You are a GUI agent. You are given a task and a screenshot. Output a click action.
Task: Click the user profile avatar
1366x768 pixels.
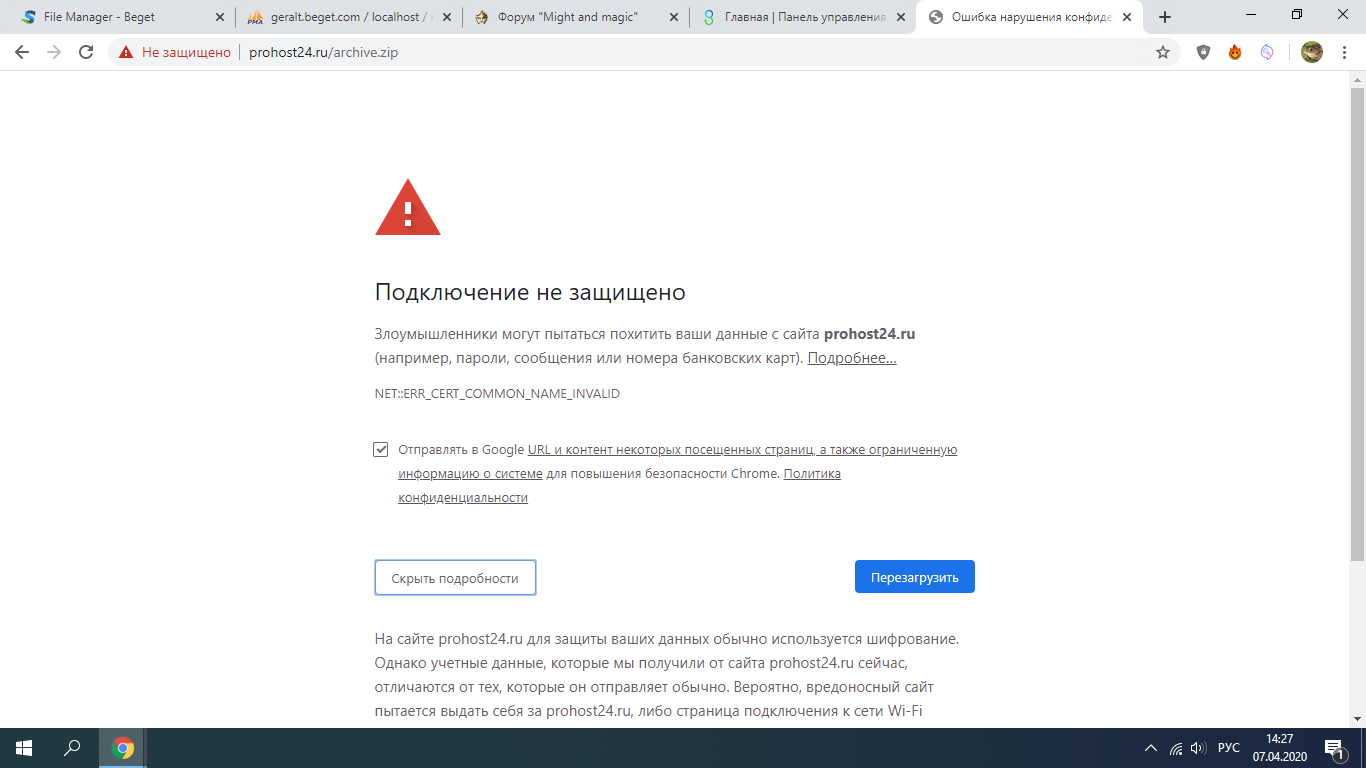coord(1312,52)
